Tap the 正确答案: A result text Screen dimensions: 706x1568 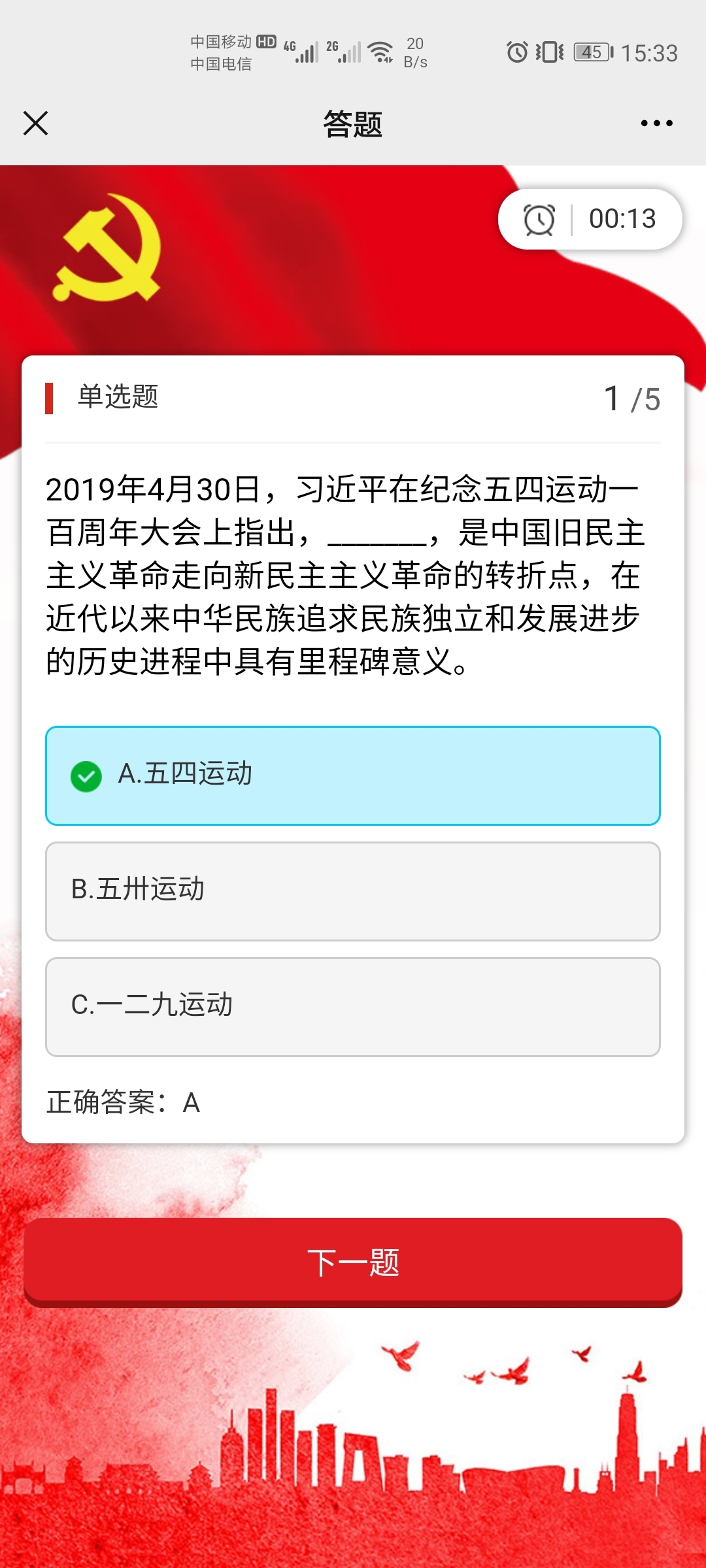[x=124, y=1103]
